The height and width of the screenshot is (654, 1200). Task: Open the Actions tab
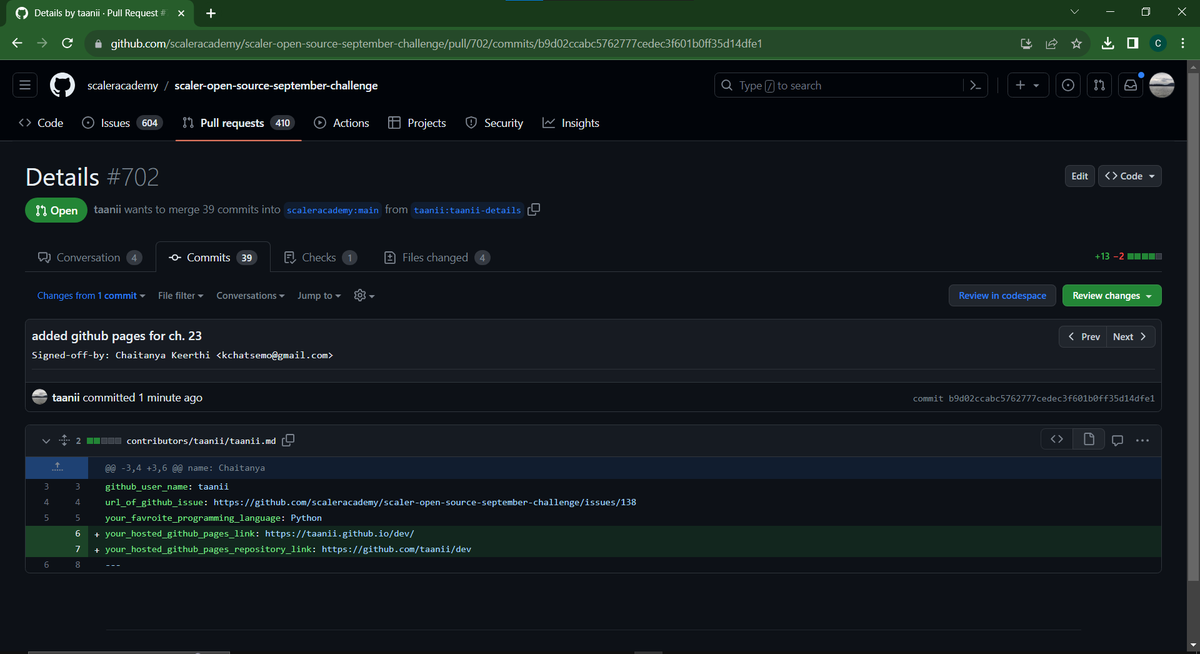(341, 123)
